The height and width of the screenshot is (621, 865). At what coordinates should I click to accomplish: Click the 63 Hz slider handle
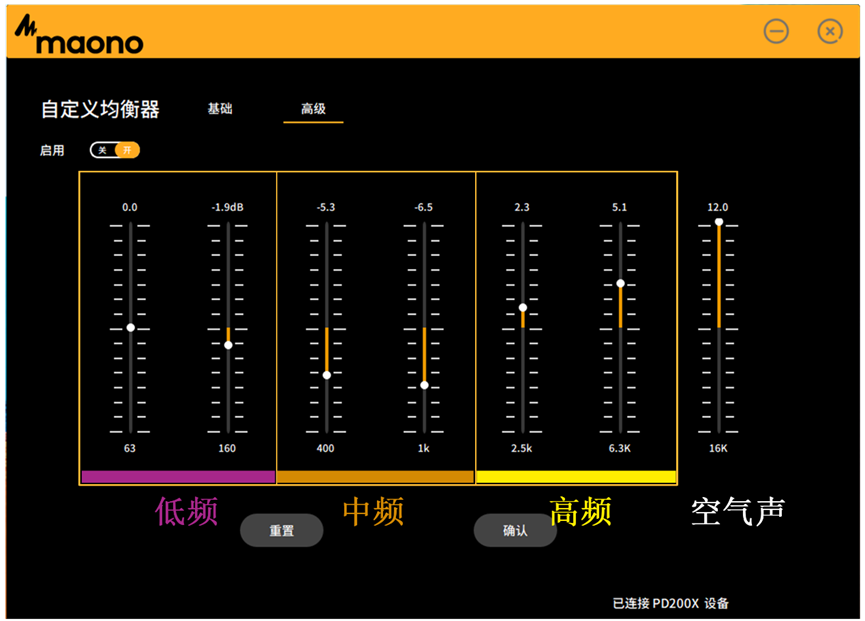(x=130, y=328)
